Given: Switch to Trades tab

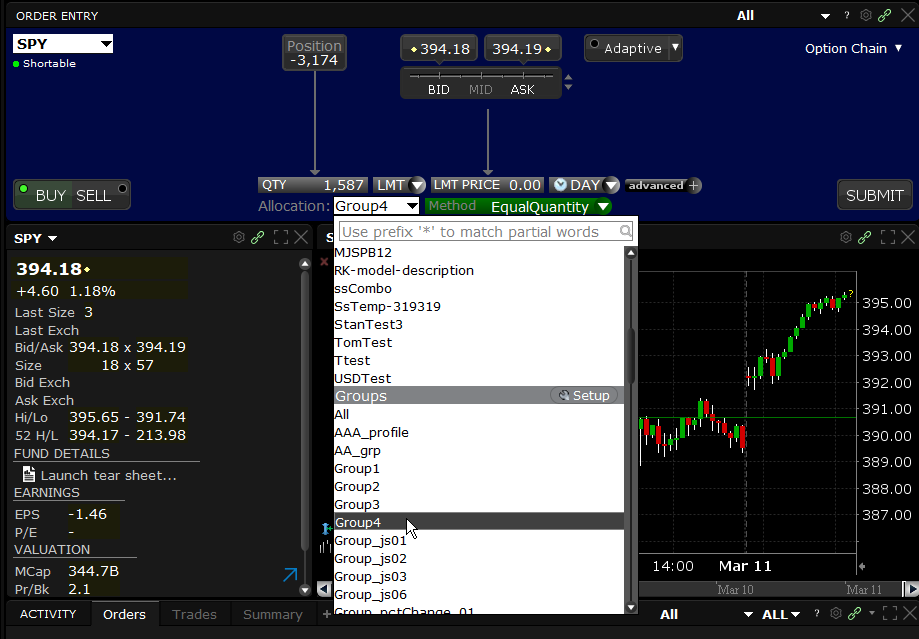Looking at the screenshot, I should tap(194, 614).
